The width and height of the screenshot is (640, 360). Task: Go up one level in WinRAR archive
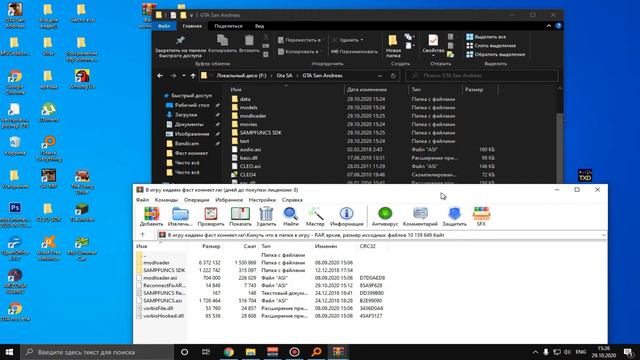(x=143, y=235)
